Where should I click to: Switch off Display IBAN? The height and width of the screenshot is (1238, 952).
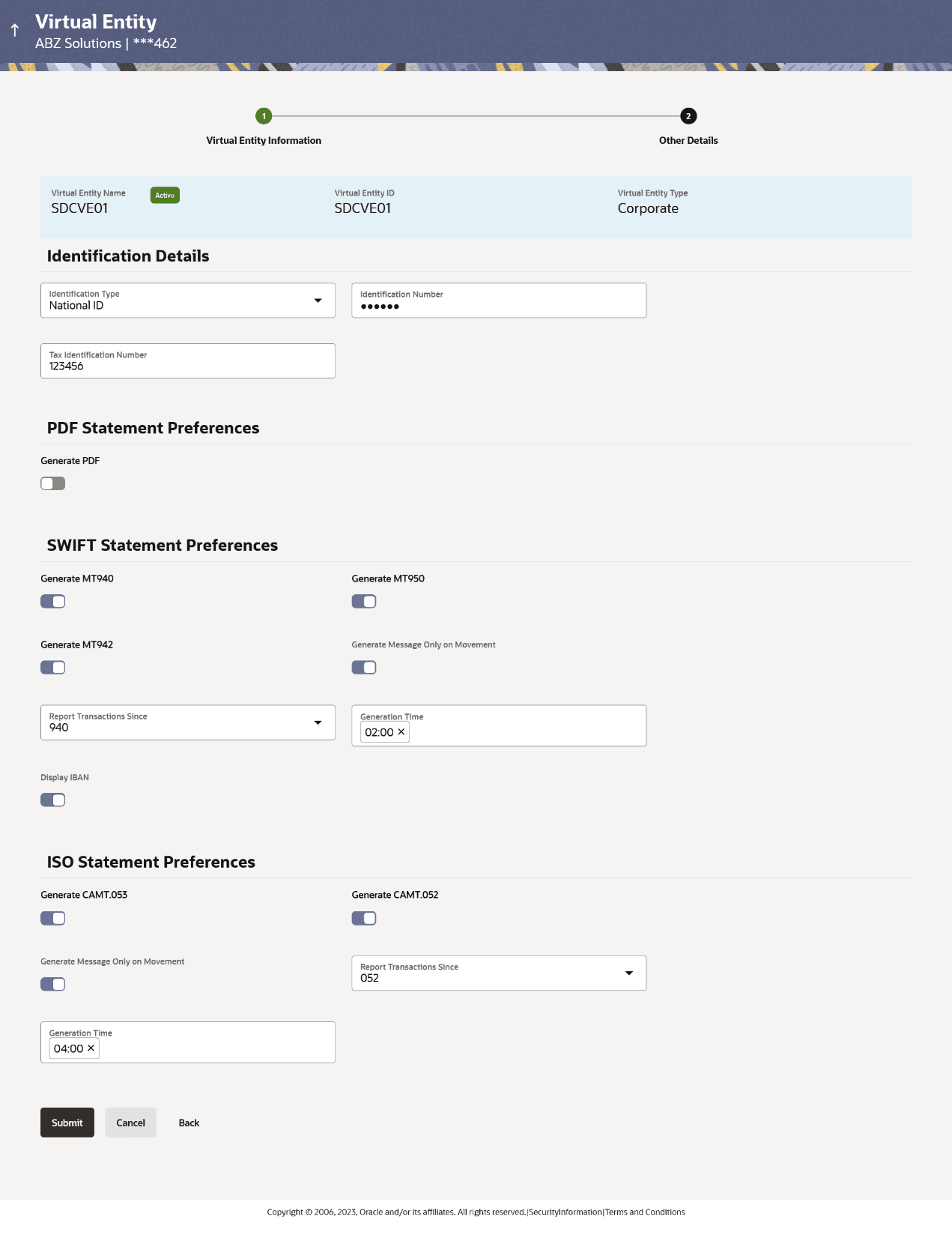53,800
